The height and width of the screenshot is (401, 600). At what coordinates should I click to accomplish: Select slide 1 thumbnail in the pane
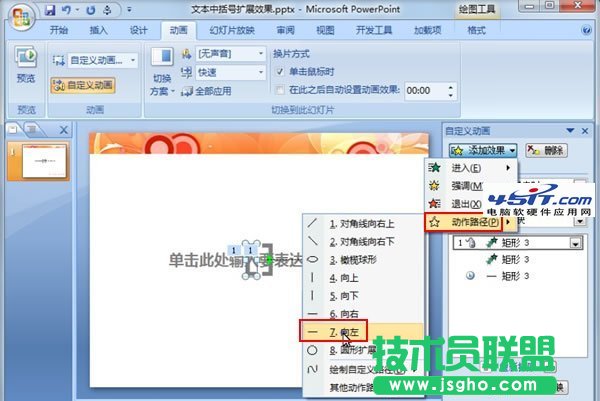click(x=44, y=161)
